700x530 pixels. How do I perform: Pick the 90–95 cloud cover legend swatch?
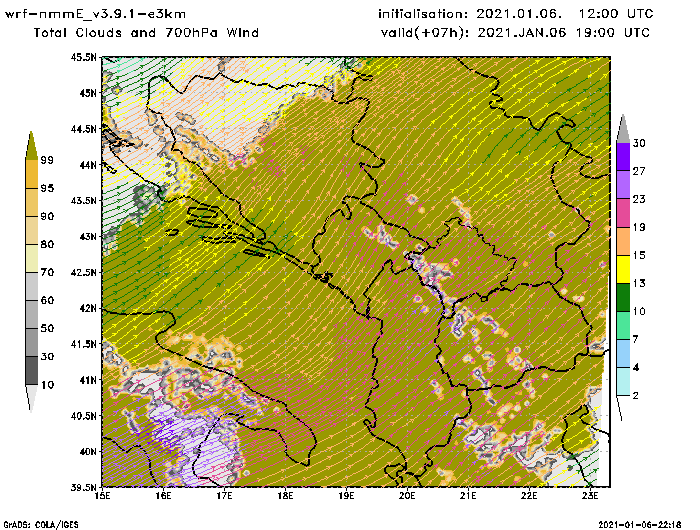32,202
